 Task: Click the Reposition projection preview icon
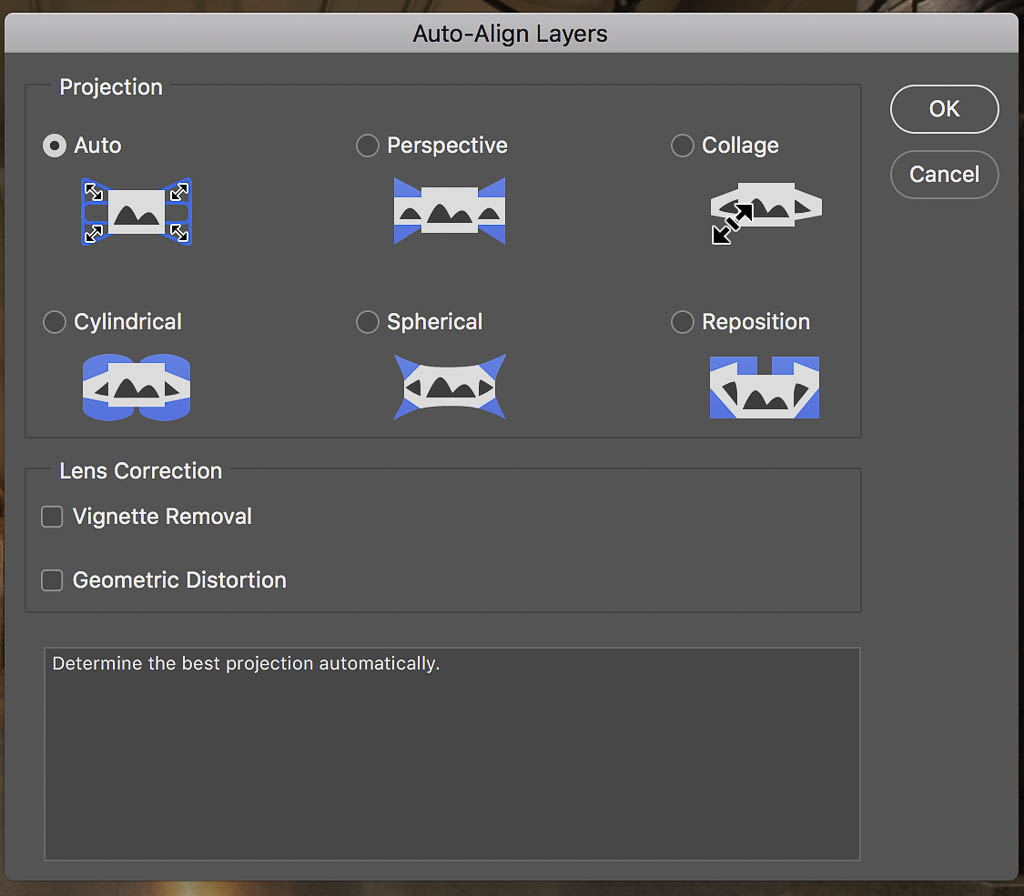point(764,387)
